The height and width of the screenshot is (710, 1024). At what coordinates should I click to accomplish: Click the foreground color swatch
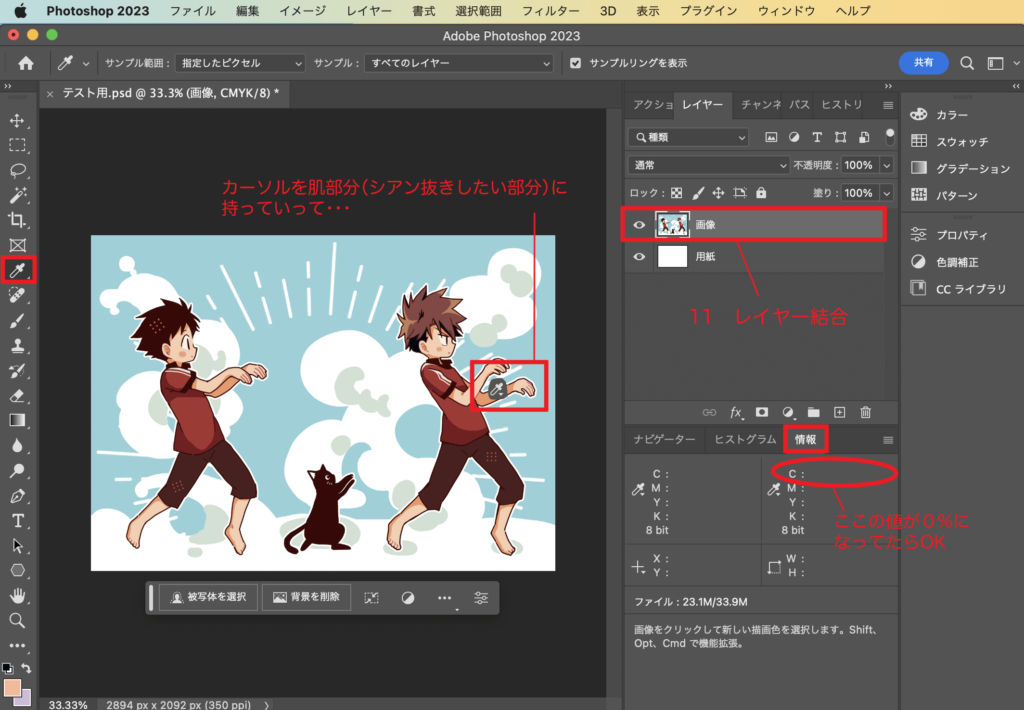[12, 688]
